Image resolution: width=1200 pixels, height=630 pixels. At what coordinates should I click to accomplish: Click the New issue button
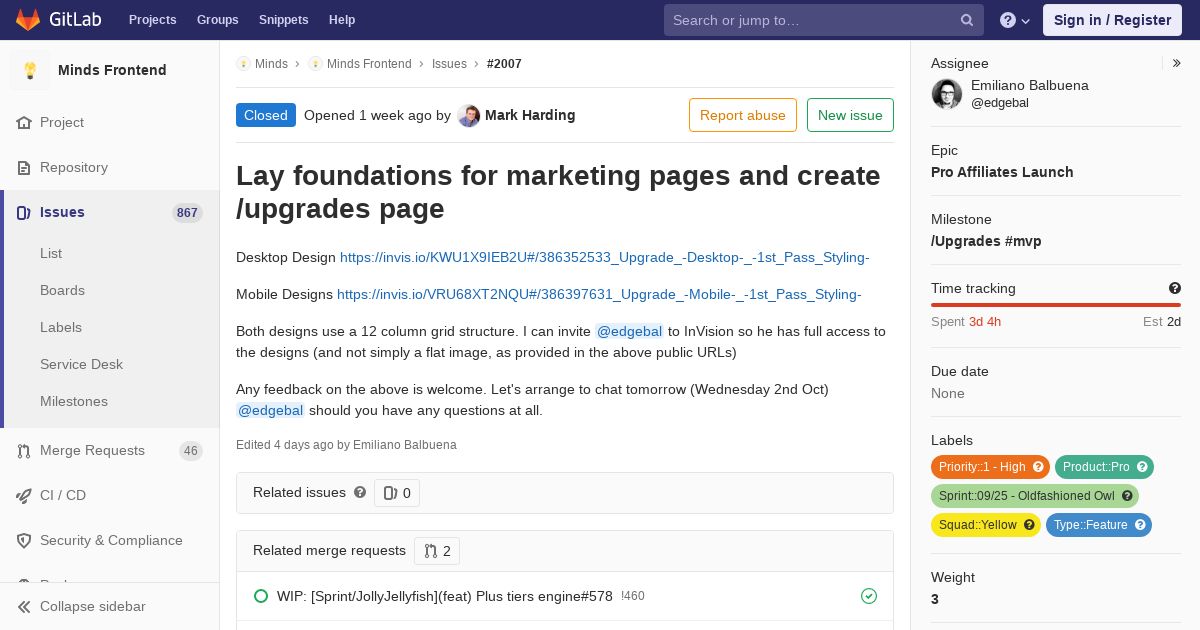pyautogui.click(x=850, y=115)
